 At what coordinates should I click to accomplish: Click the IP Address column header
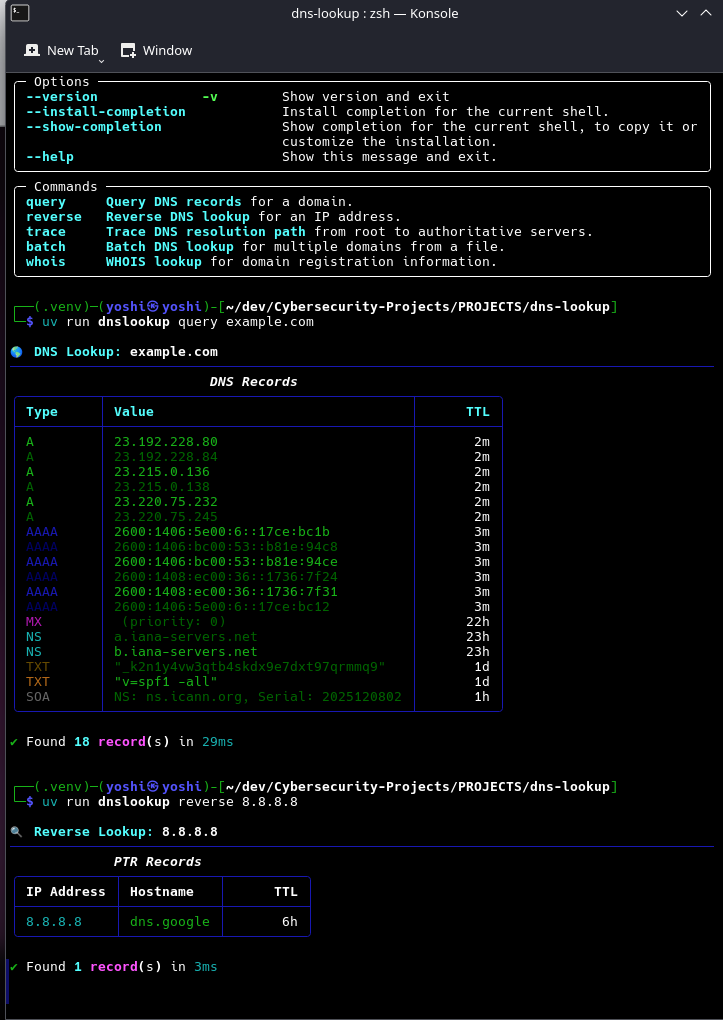click(x=66, y=891)
